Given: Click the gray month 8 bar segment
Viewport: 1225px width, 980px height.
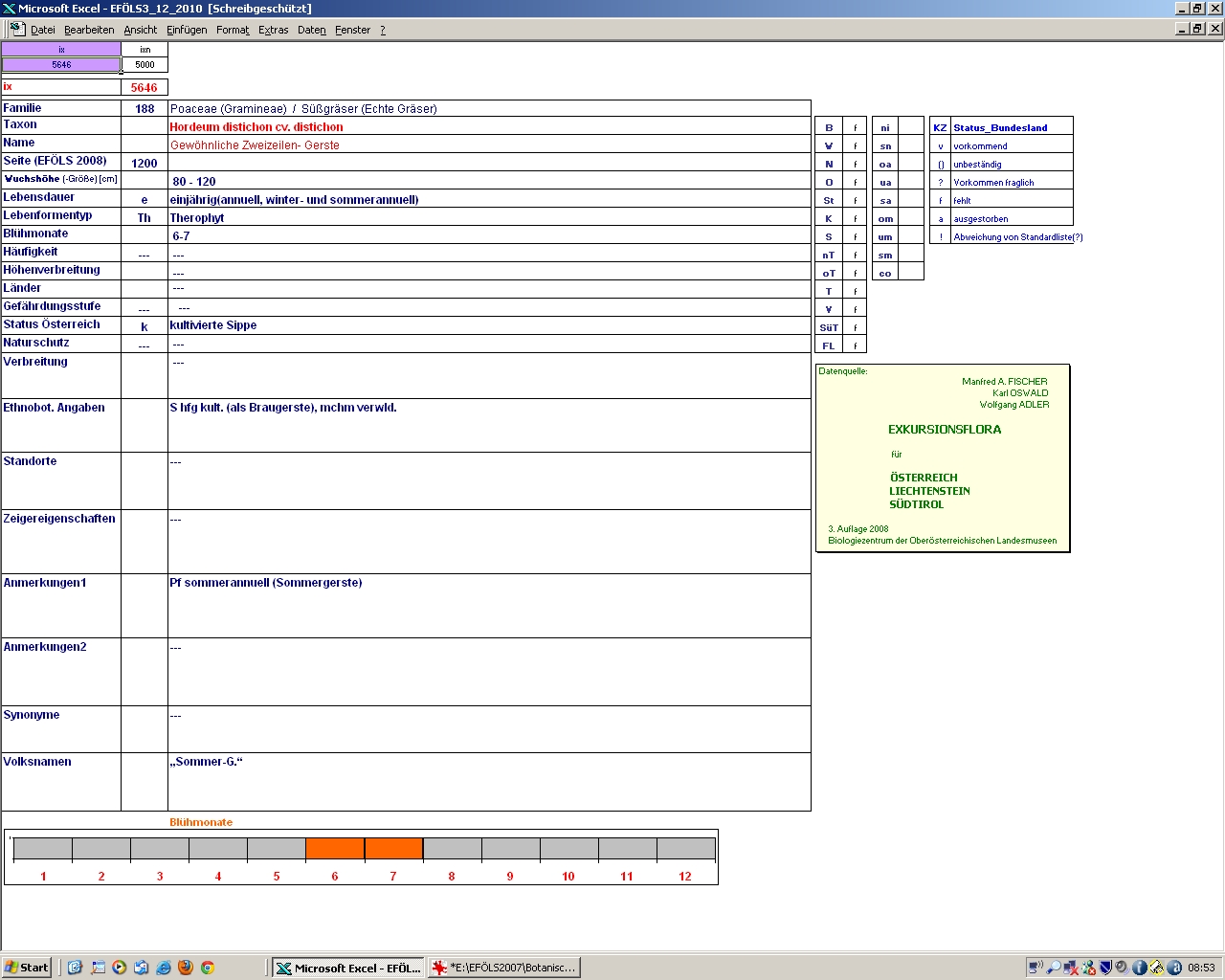Looking at the screenshot, I should click(x=452, y=849).
